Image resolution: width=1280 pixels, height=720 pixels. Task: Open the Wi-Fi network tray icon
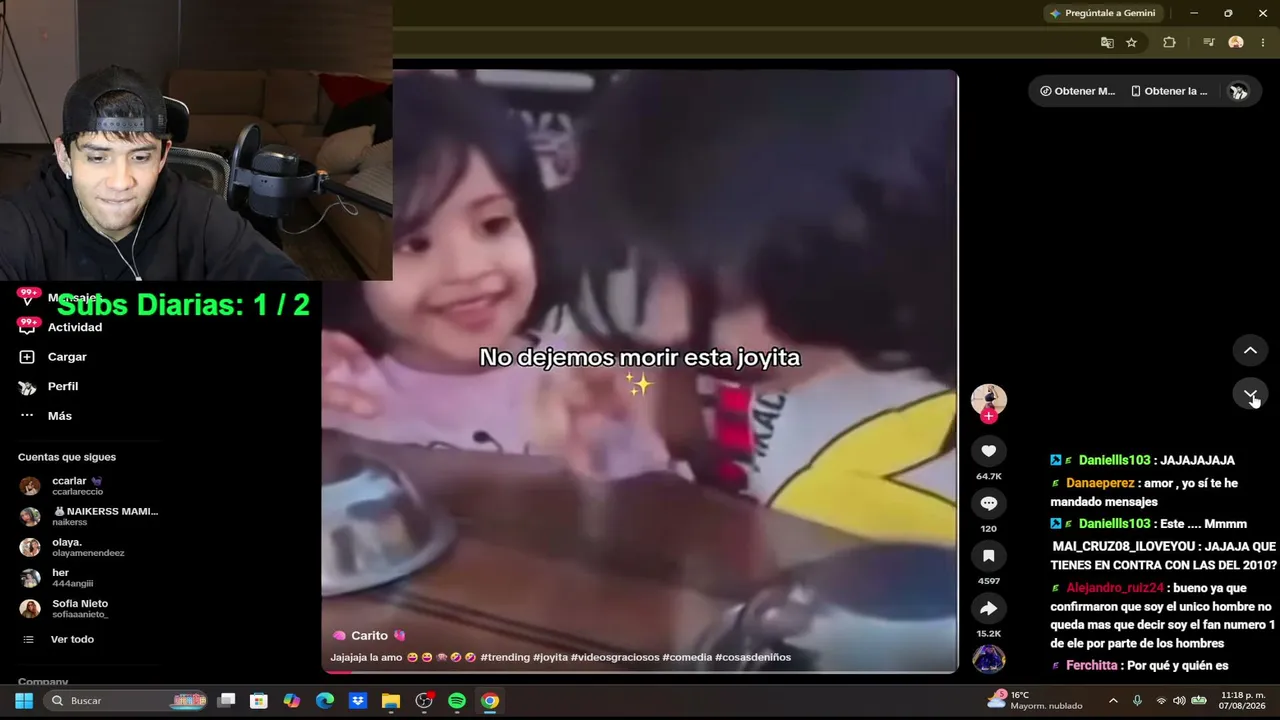pos(1161,701)
